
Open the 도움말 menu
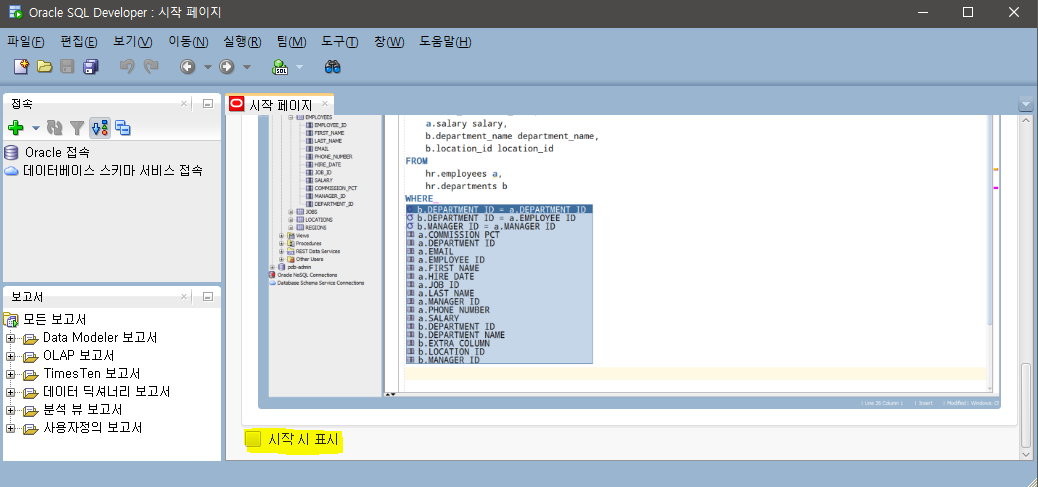pos(446,42)
